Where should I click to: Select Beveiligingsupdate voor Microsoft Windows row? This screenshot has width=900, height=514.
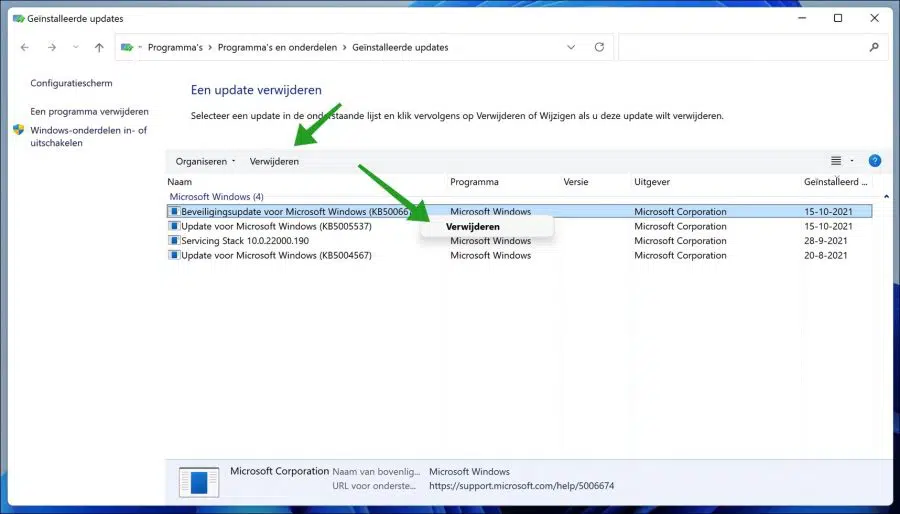[519, 212]
